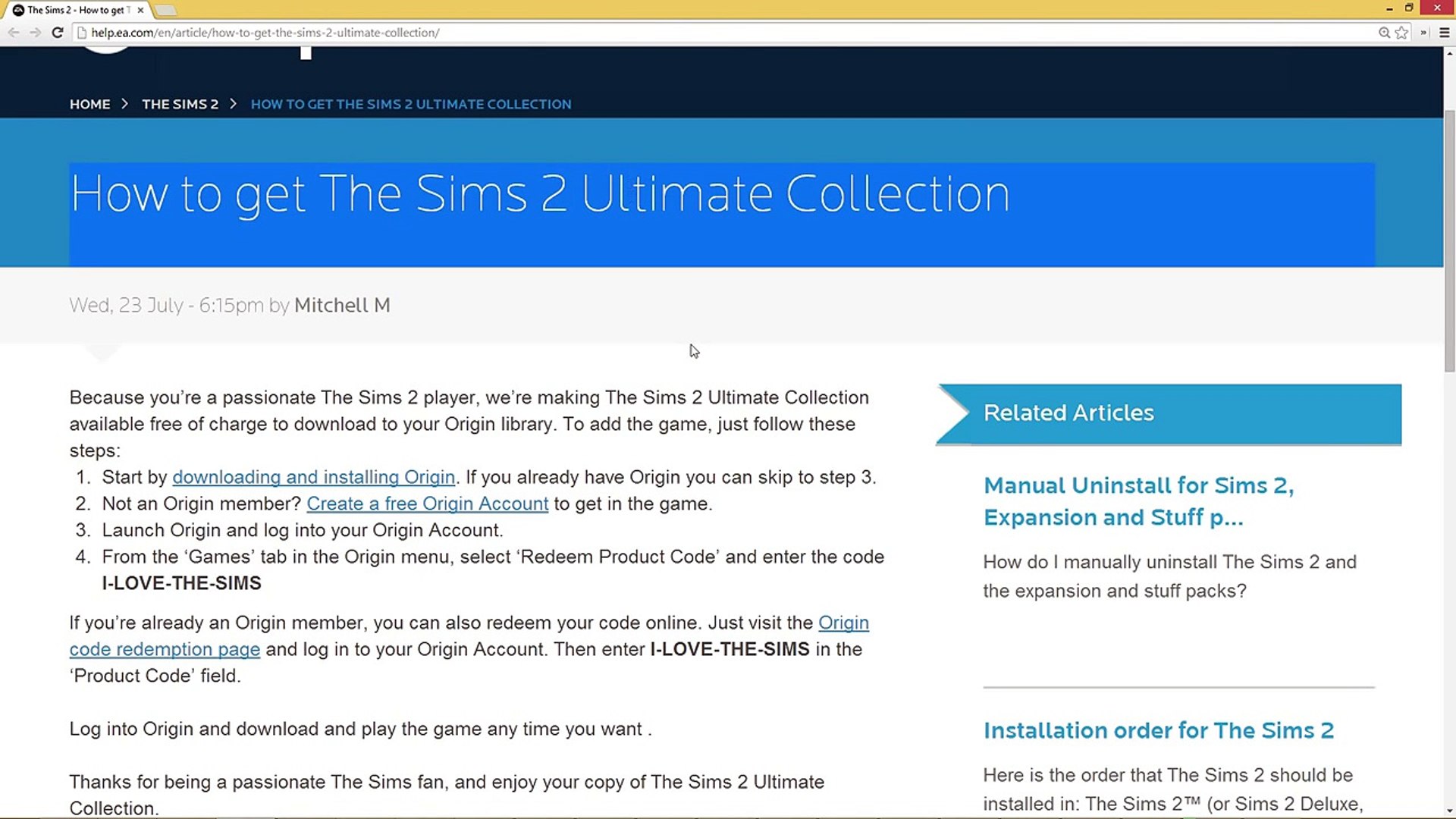This screenshot has width=1456, height=819.
Task: Open Installation order for The Sims 2
Action: click(x=1158, y=730)
